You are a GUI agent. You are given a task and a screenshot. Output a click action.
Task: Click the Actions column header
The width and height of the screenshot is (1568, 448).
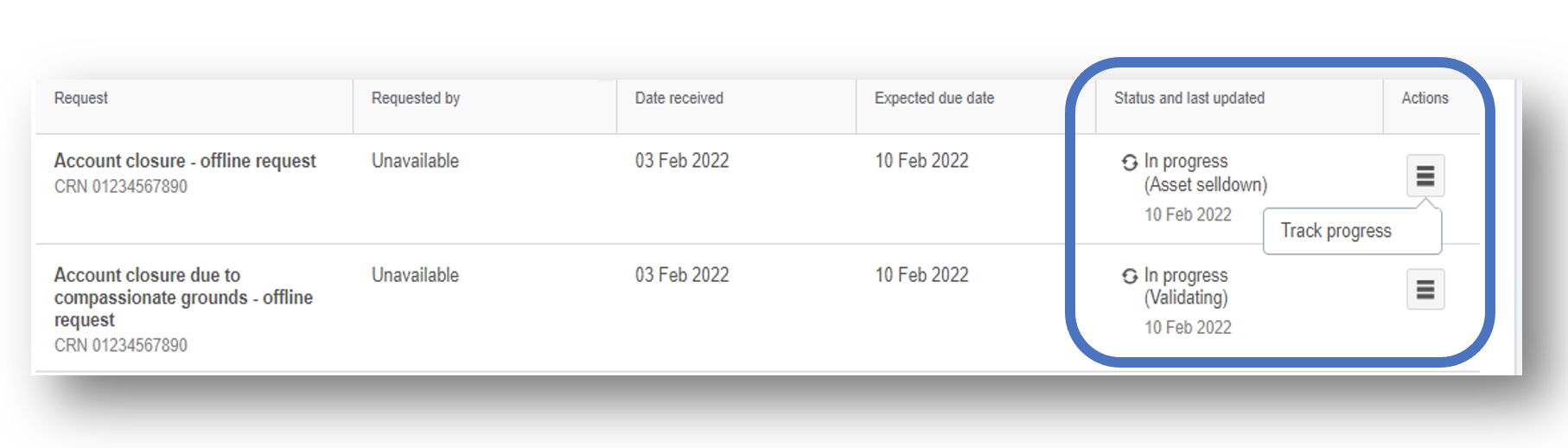click(1425, 99)
